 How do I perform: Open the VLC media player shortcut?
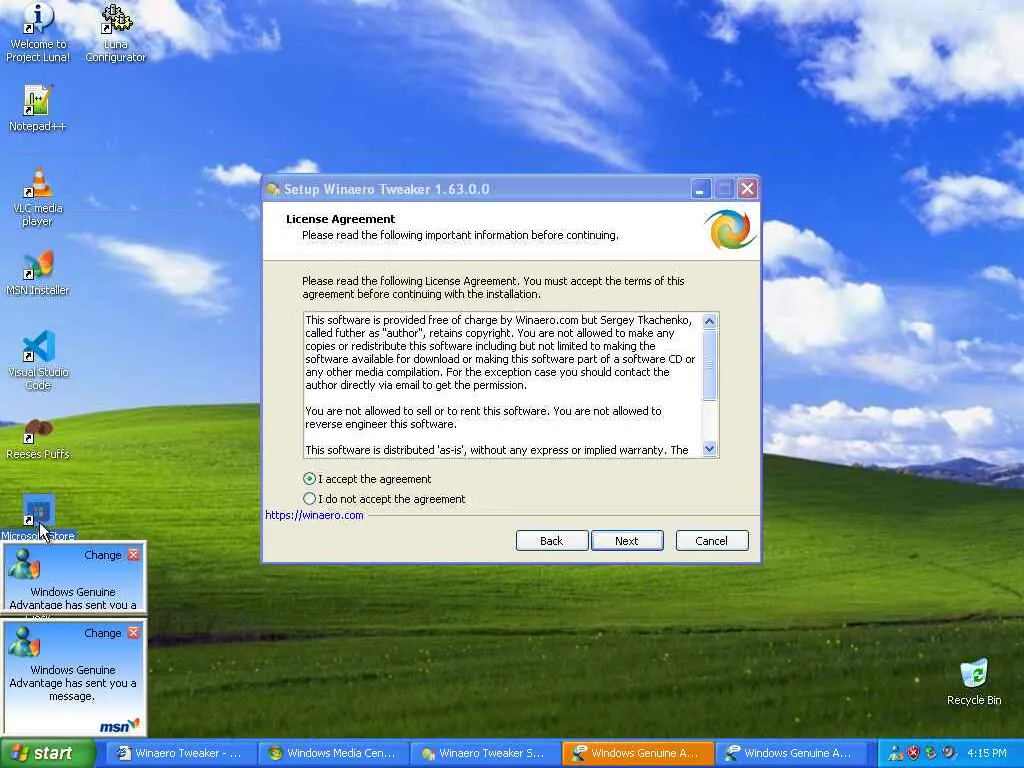point(38,197)
